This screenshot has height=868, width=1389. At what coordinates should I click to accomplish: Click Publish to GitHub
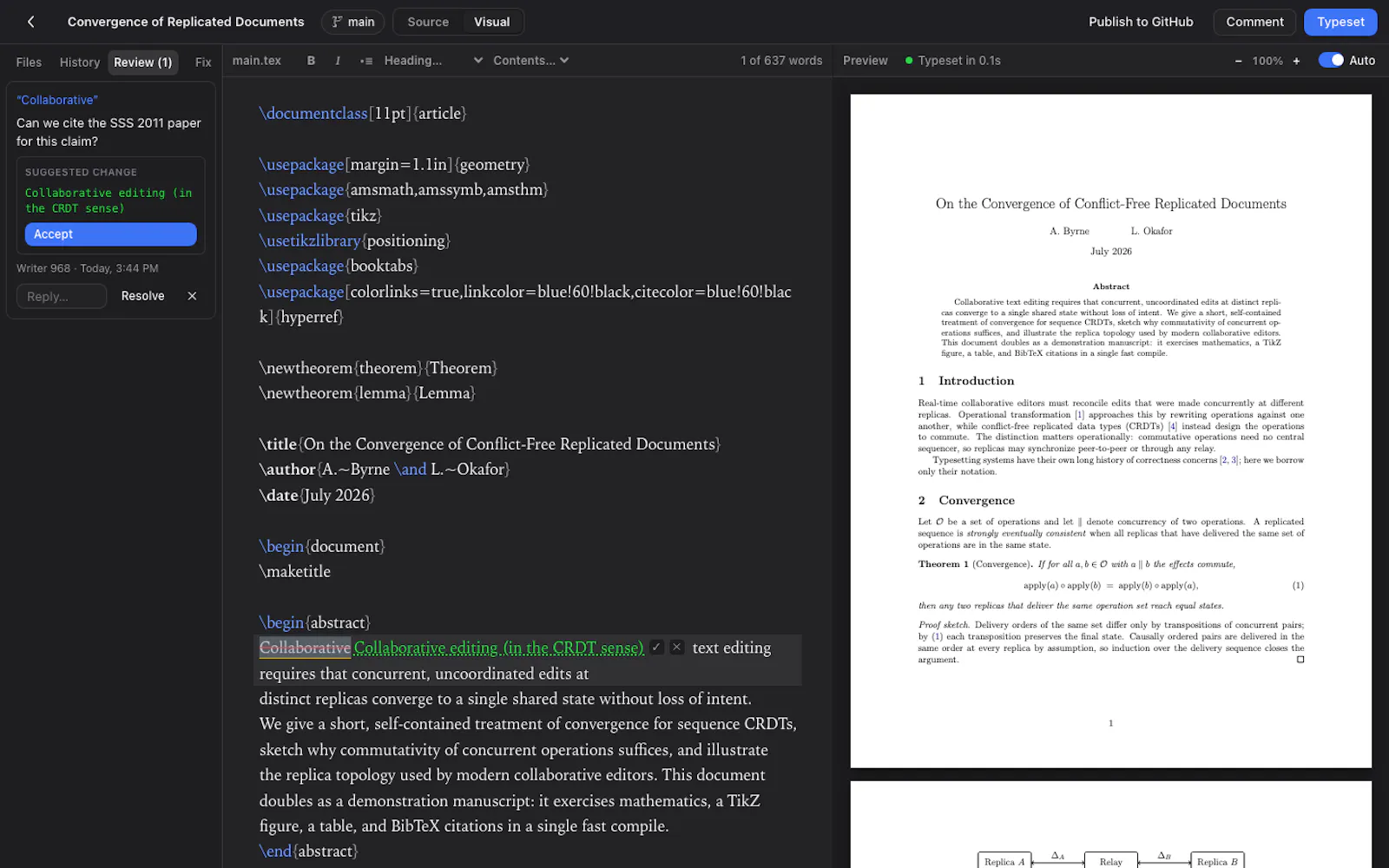coord(1141,22)
